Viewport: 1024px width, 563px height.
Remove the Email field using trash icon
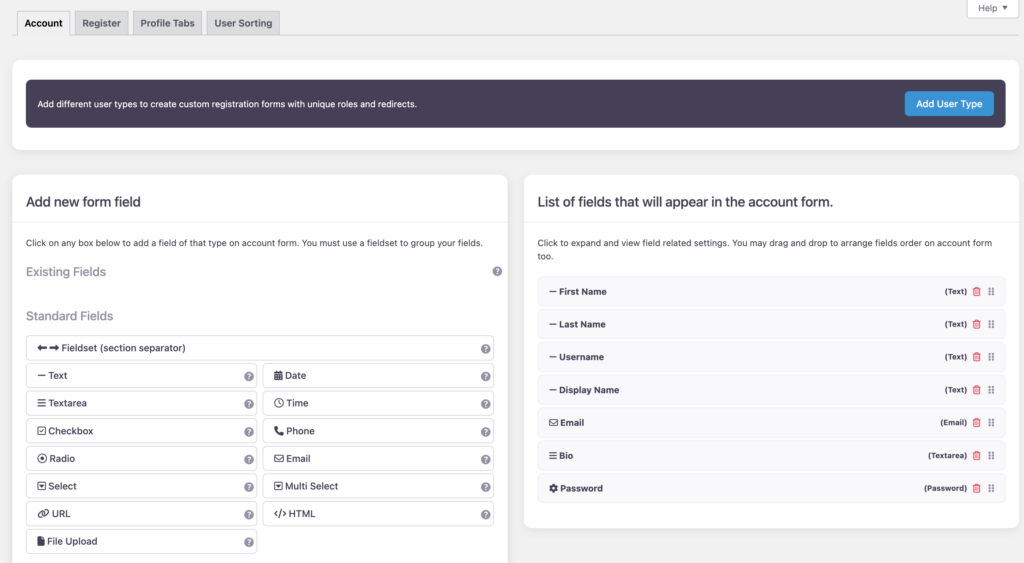[x=977, y=423]
